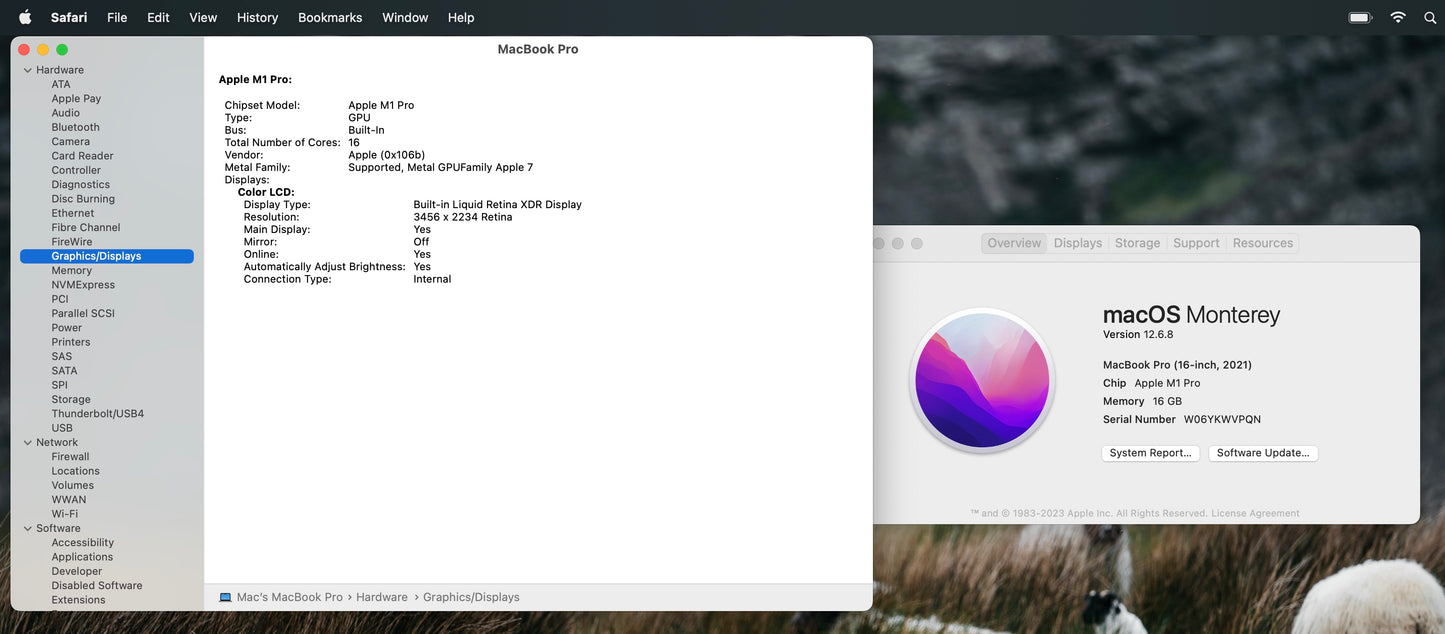Click the System Report button
Viewport: 1445px width, 634px height.
[1150, 453]
